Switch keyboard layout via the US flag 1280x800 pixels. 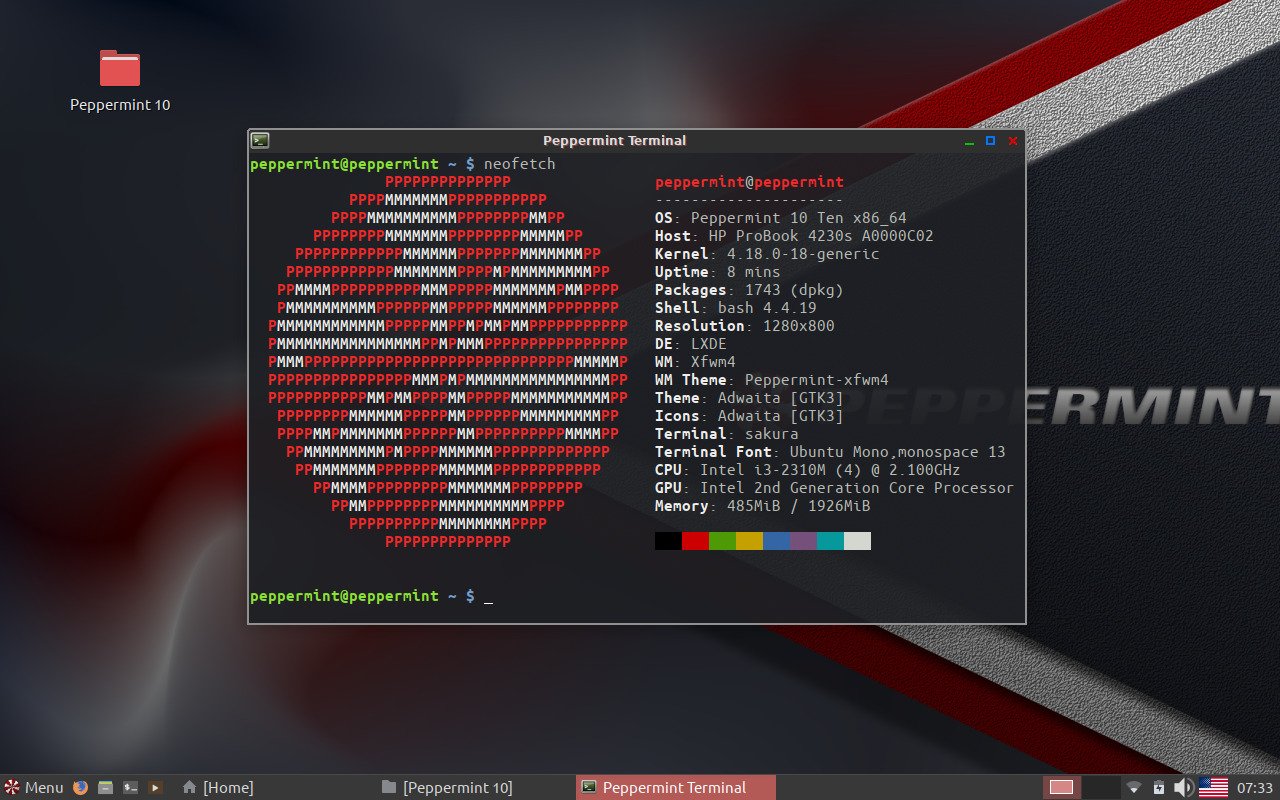tap(1213, 788)
